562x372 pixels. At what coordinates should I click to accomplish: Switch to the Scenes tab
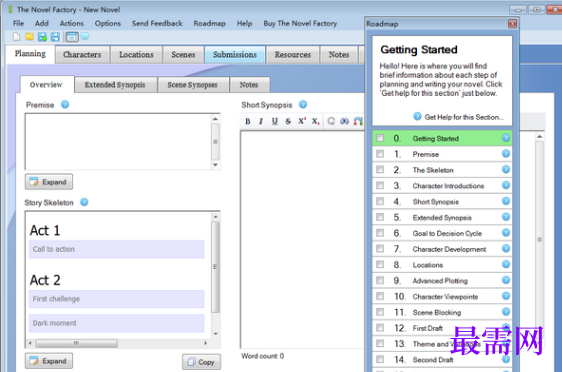183,54
